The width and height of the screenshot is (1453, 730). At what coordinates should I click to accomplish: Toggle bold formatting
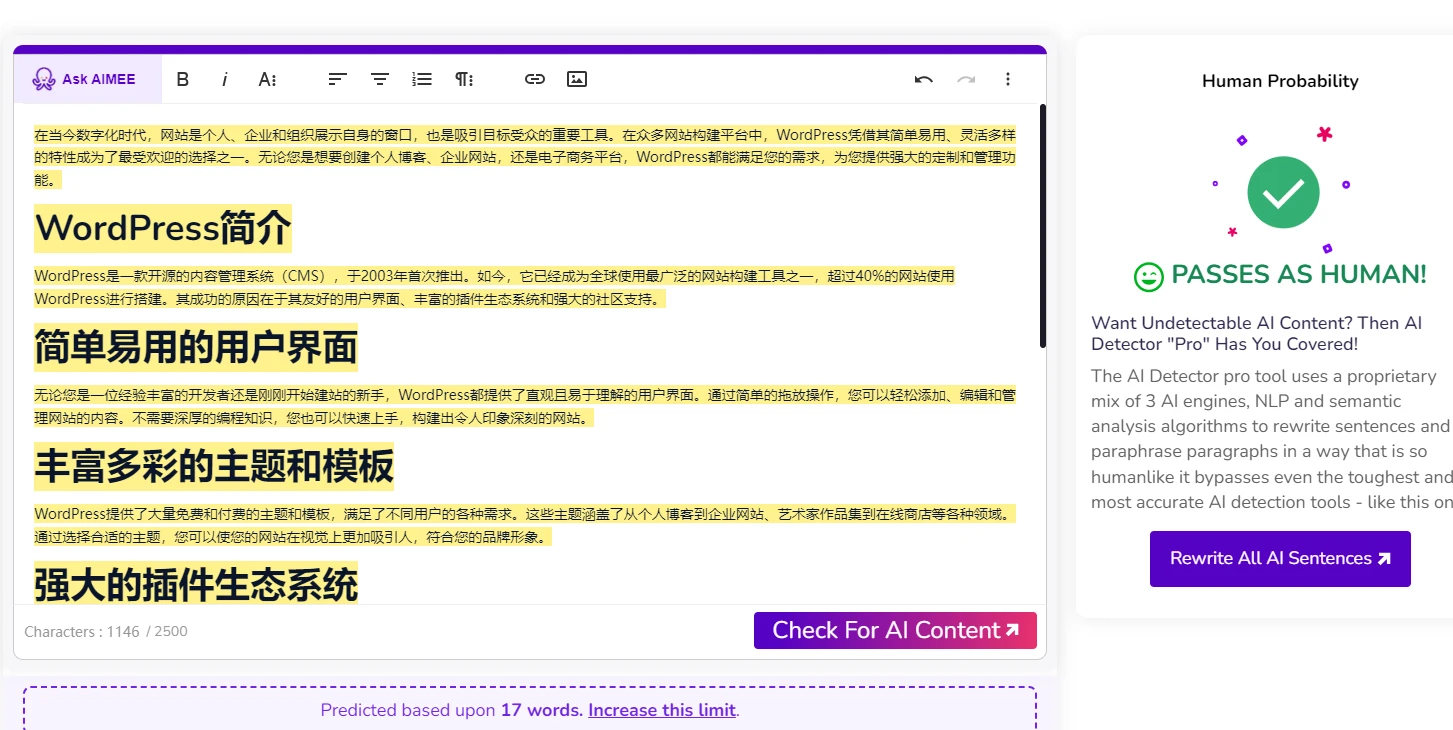[x=183, y=79]
